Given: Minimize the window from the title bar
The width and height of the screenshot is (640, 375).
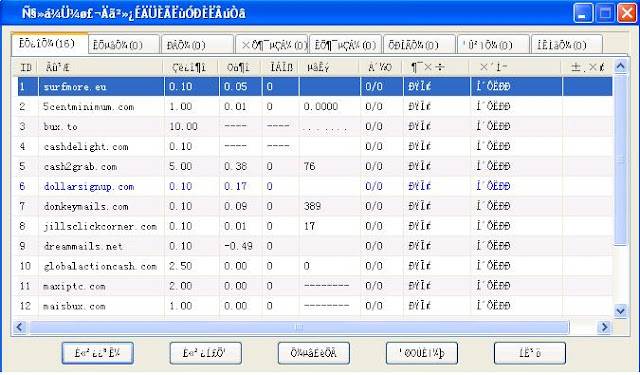Looking at the screenshot, I should (x=583, y=13).
